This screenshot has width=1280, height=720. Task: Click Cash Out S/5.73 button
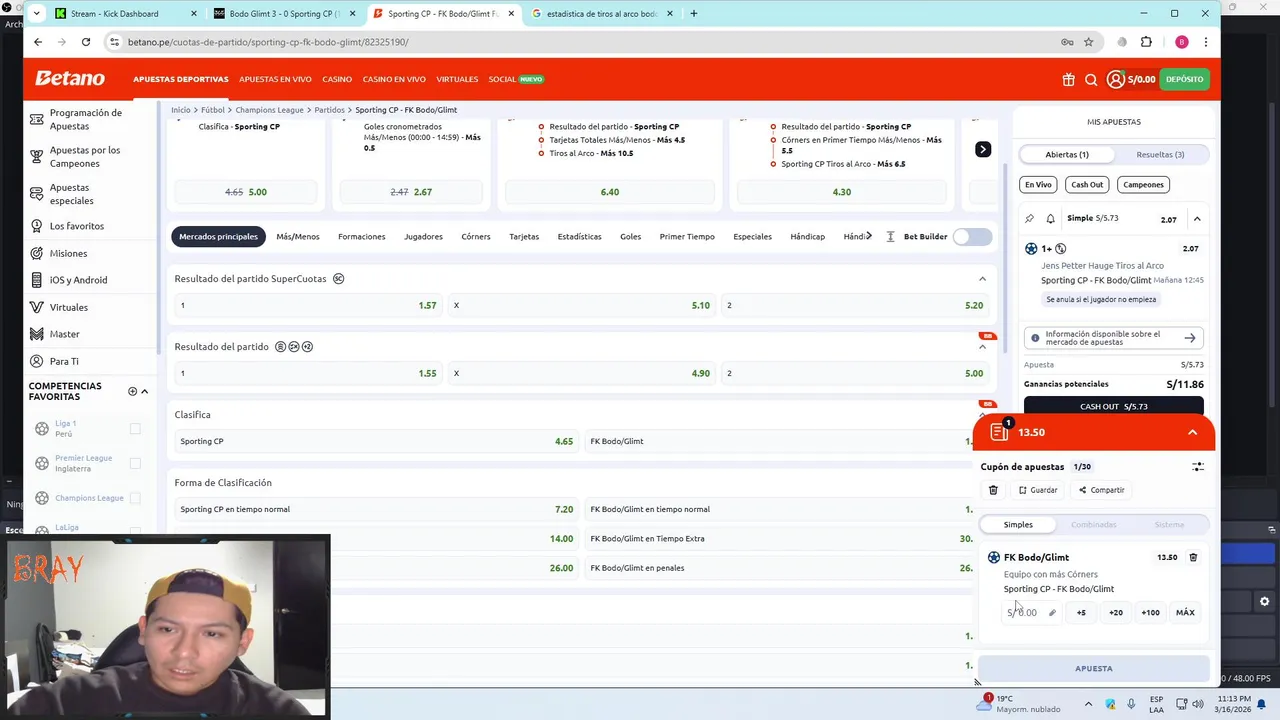click(x=1114, y=407)
